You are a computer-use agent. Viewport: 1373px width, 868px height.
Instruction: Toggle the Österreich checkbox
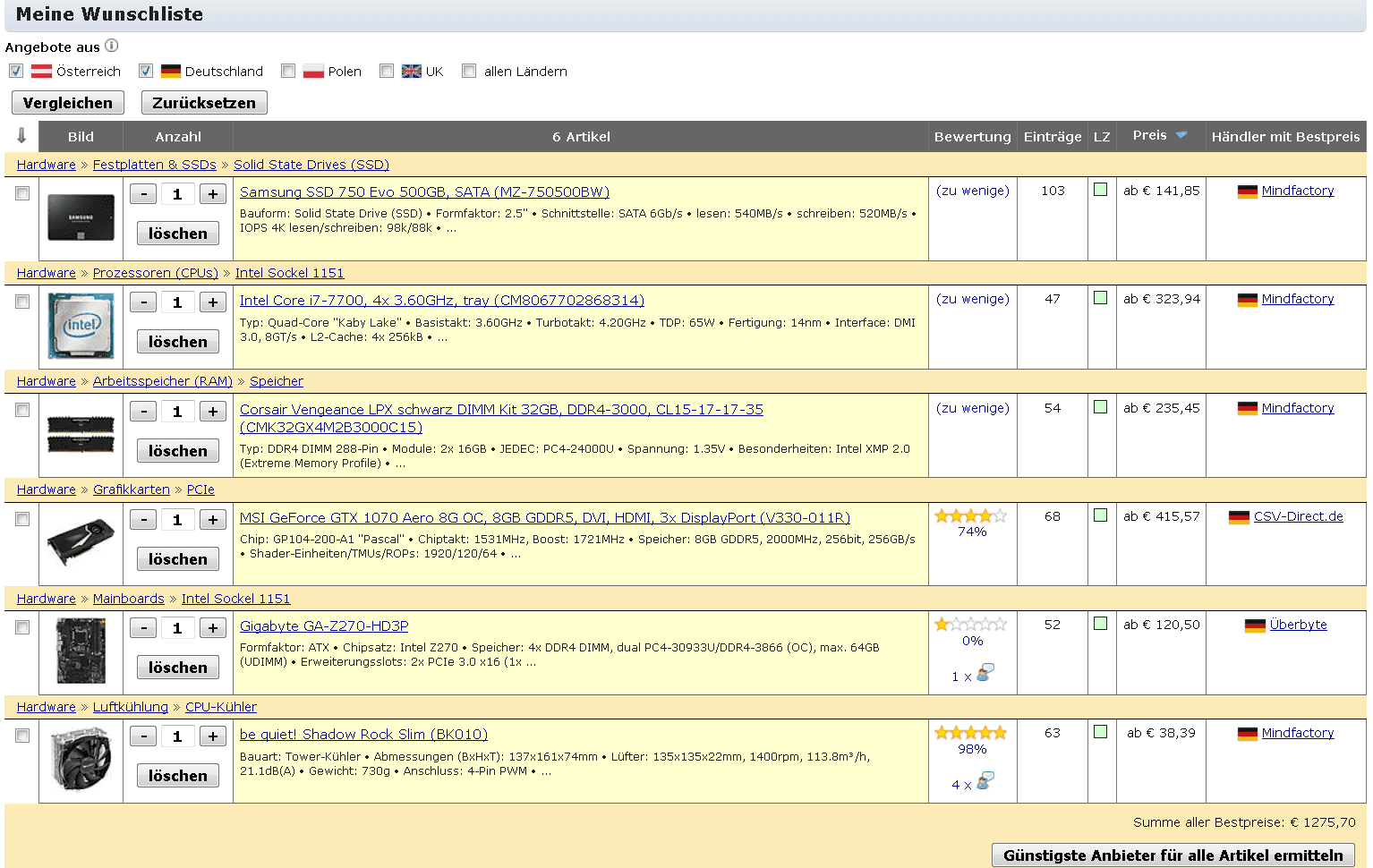(16, 71)
